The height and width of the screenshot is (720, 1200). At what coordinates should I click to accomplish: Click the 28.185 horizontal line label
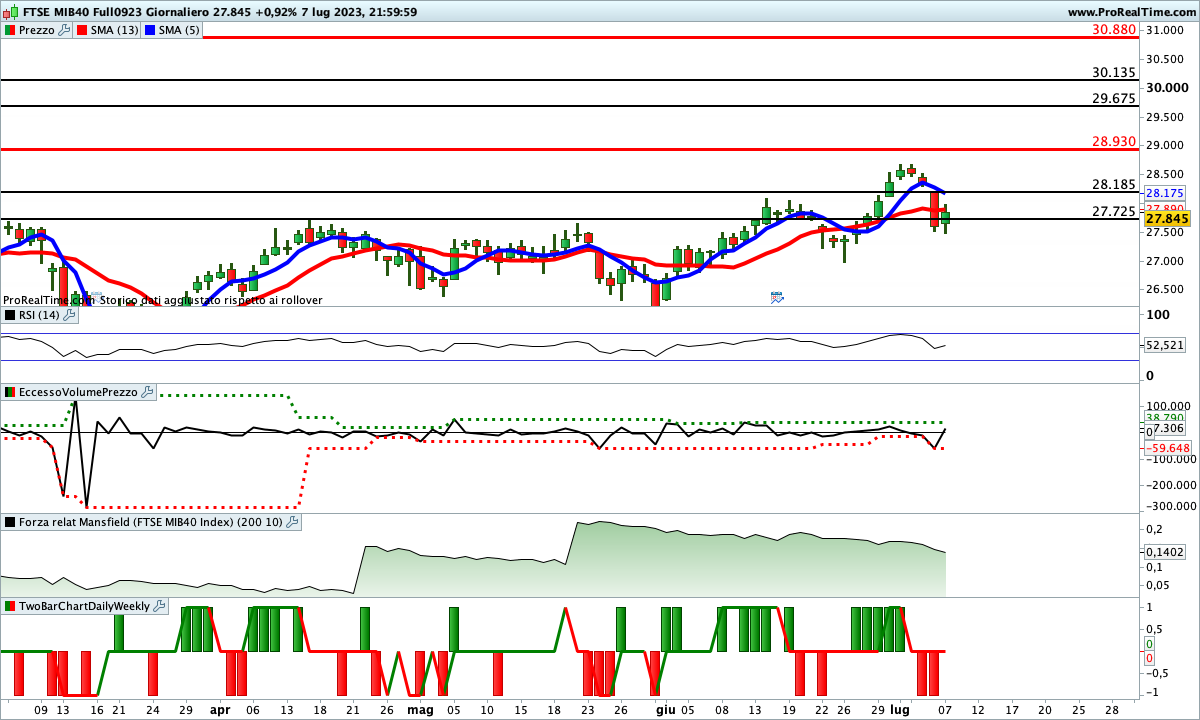tap(1115, 184)
